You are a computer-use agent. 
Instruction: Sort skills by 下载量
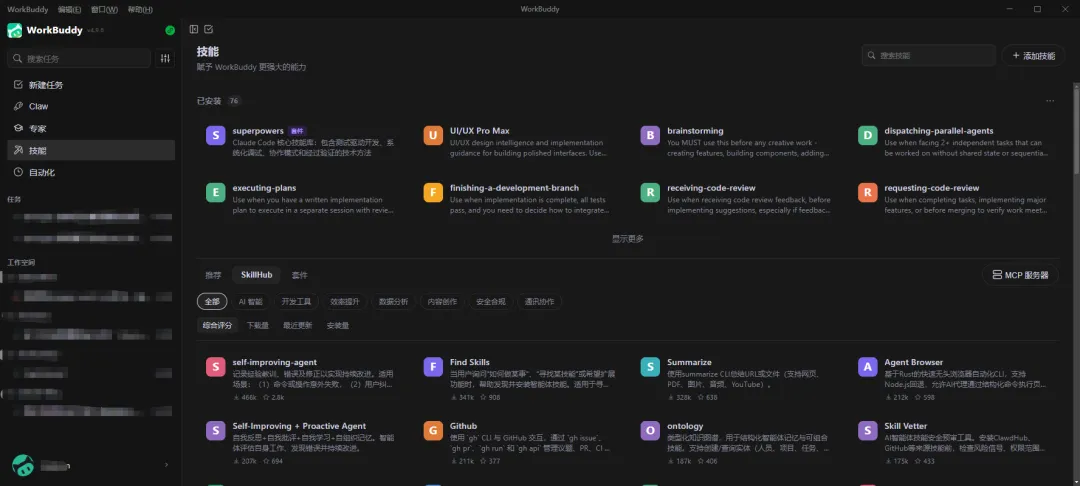point(258,325)
